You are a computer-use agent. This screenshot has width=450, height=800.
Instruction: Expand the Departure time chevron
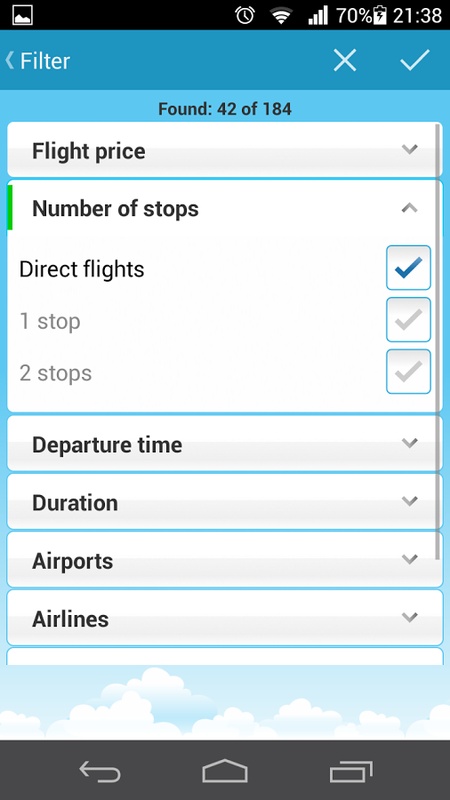[x=410, y=442]
